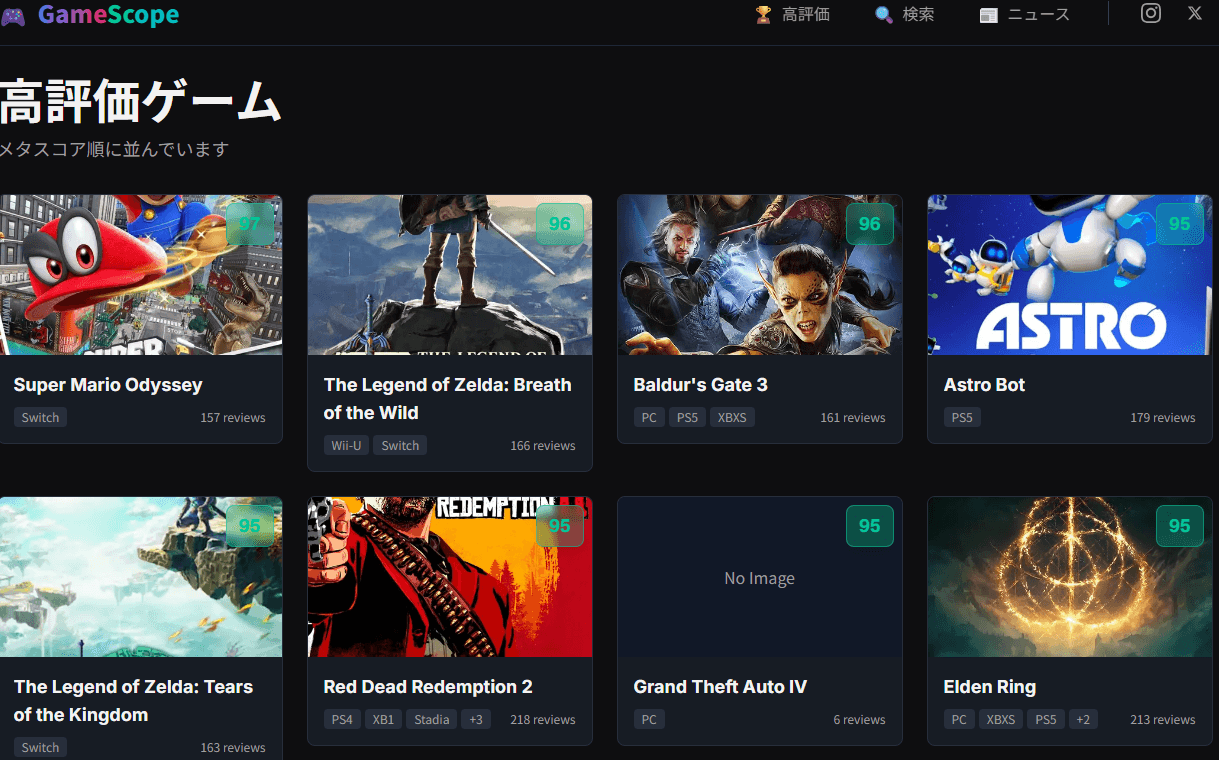This screenshot has width=1219, height=760.
Task: Click the Stadia tag on Red Dead Redemption 2
Action: coord(431,719)
